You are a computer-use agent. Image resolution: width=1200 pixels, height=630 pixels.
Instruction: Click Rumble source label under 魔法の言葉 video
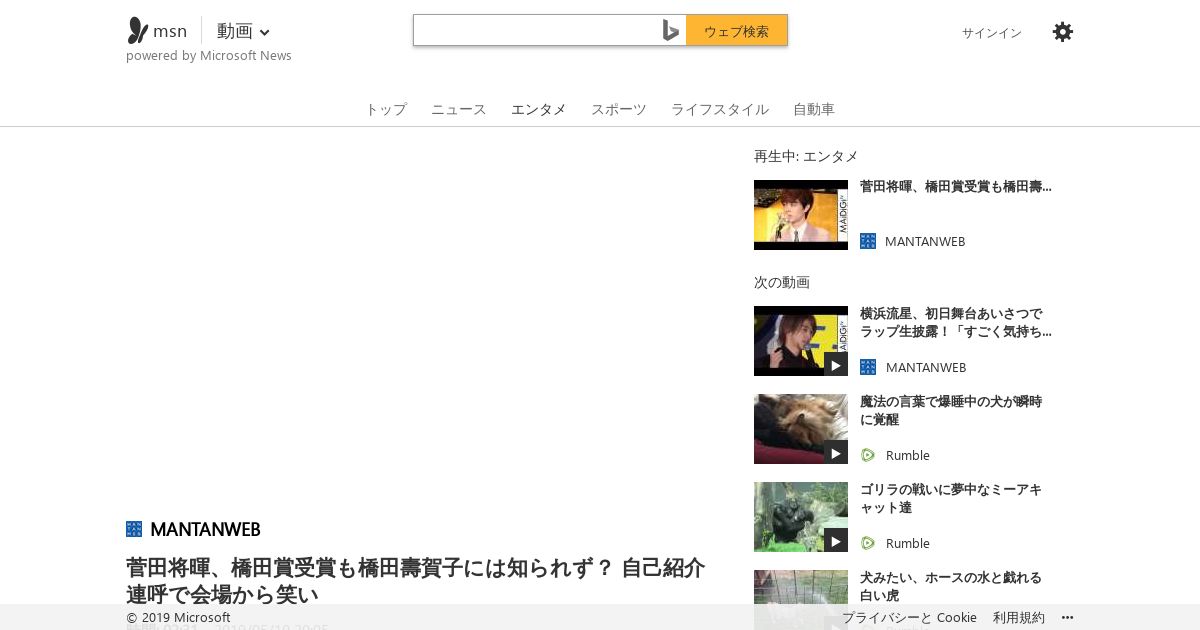tap(908, 455)
